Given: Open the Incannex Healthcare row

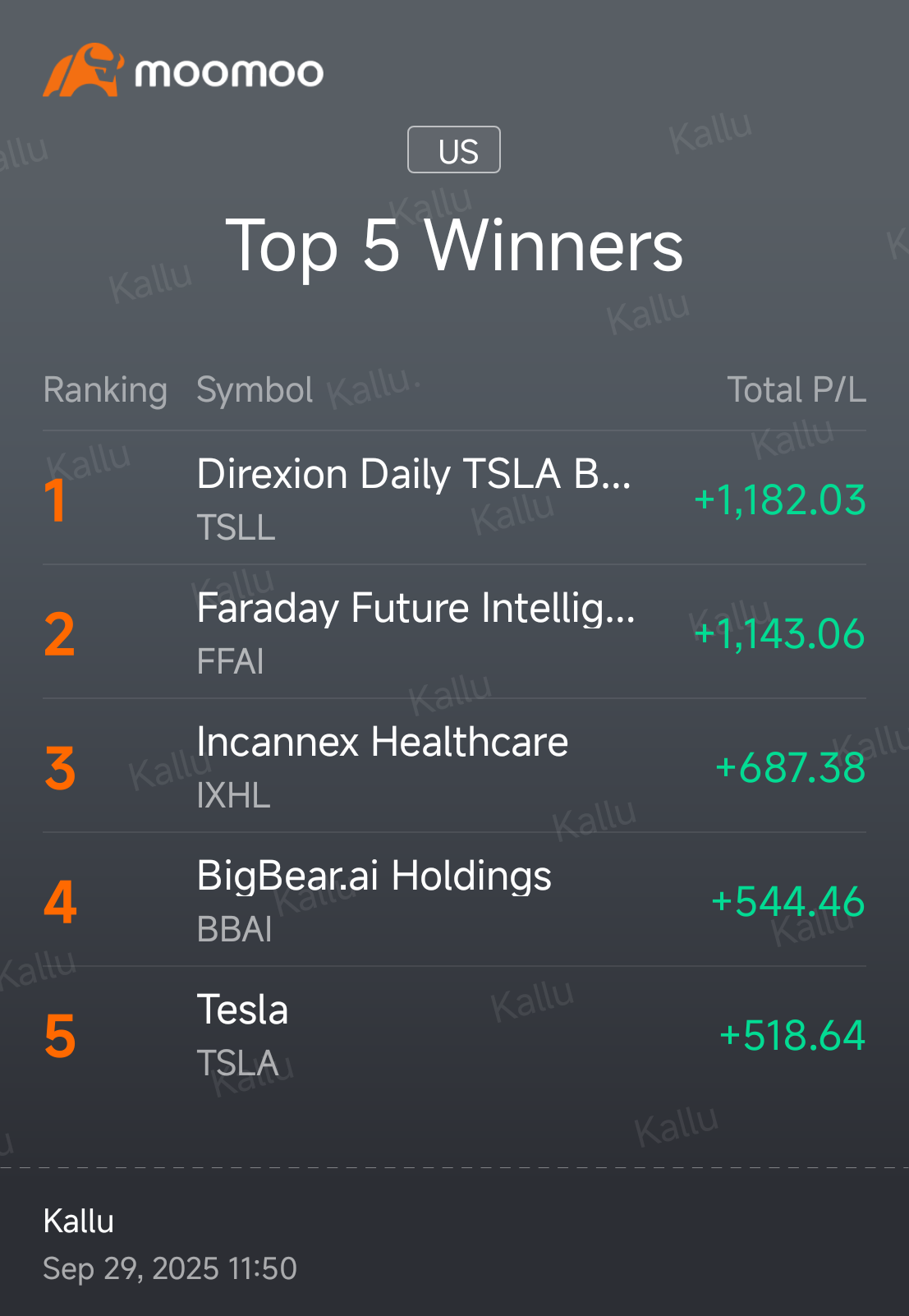Looking at the screenshot, I should click(x=454, y=766).
